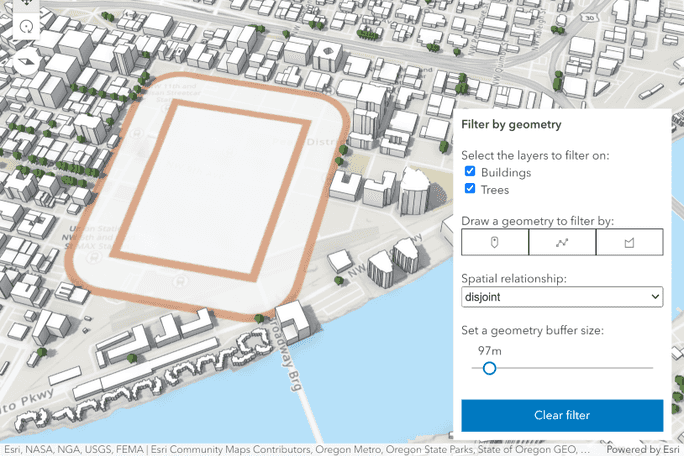Uncheck the Buildings layer checkbox
Image resolution: width=684 pixels, height=456 pixels.
click(x=470, y=172)
